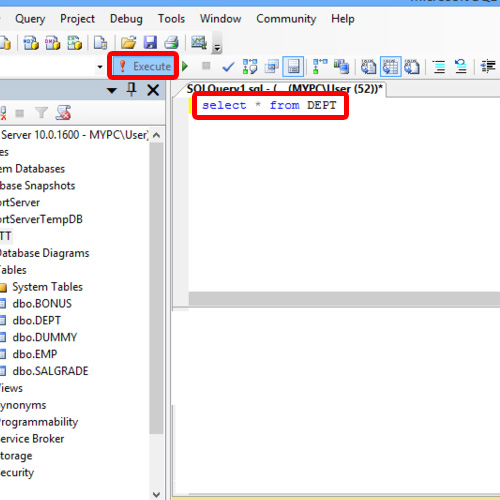Select dbo.DEPT table
Image resolution: width=500 pixels, height=500 pixels.
click(37, 321)
